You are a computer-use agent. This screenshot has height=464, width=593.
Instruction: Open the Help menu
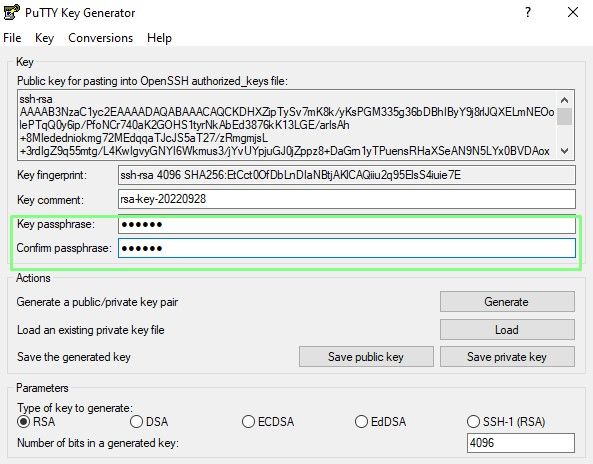click(x=159, y=38)
